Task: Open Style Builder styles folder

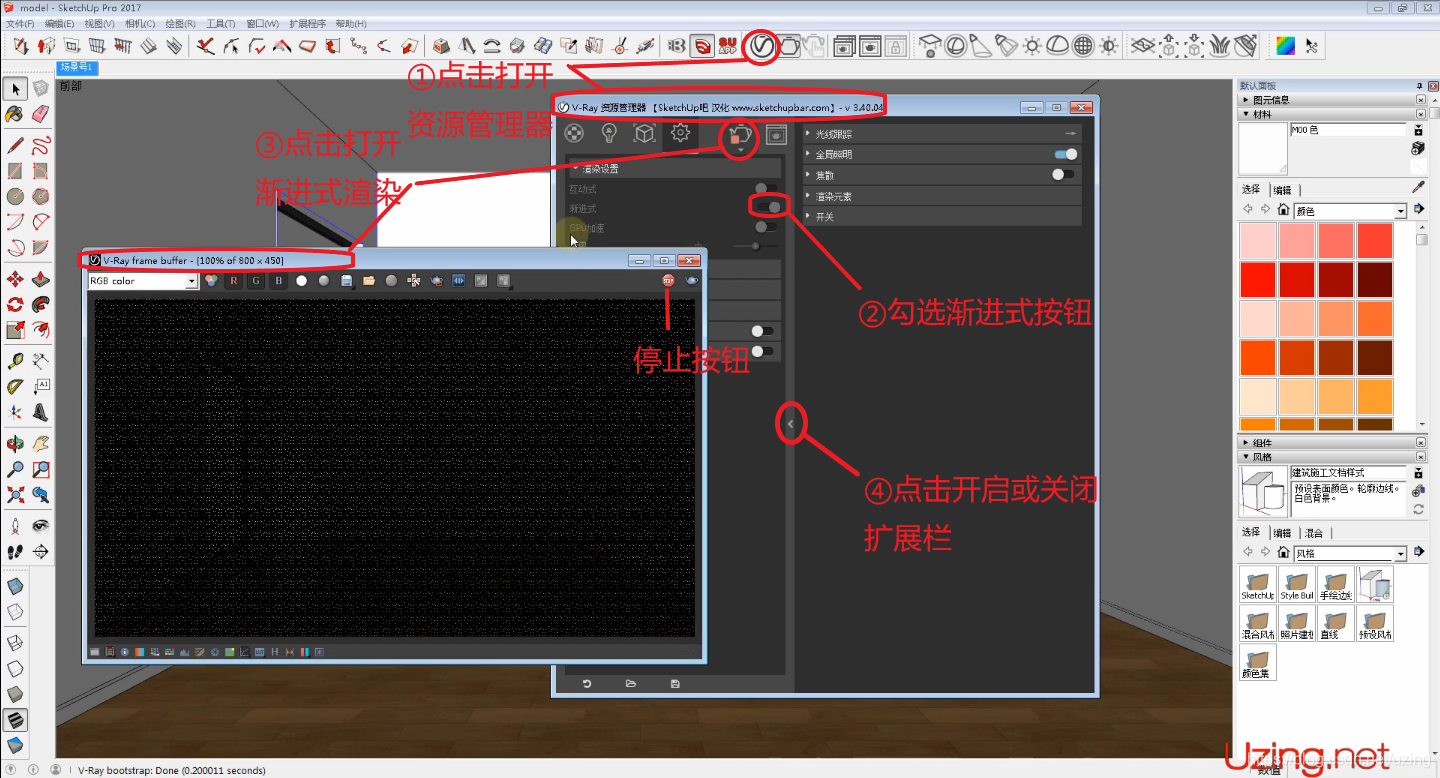Action: click(1297, 584)
